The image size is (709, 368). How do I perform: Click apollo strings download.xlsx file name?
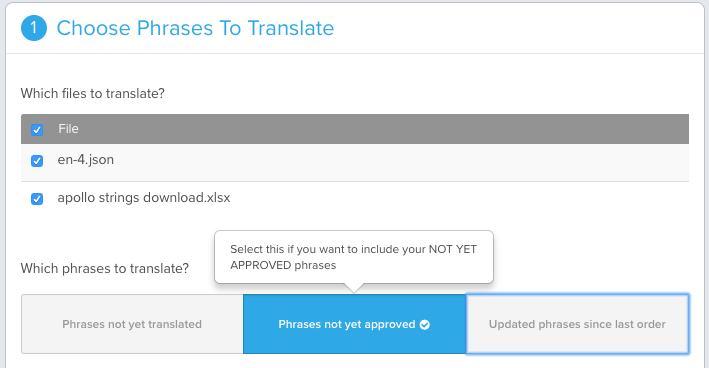coord(144,198)
